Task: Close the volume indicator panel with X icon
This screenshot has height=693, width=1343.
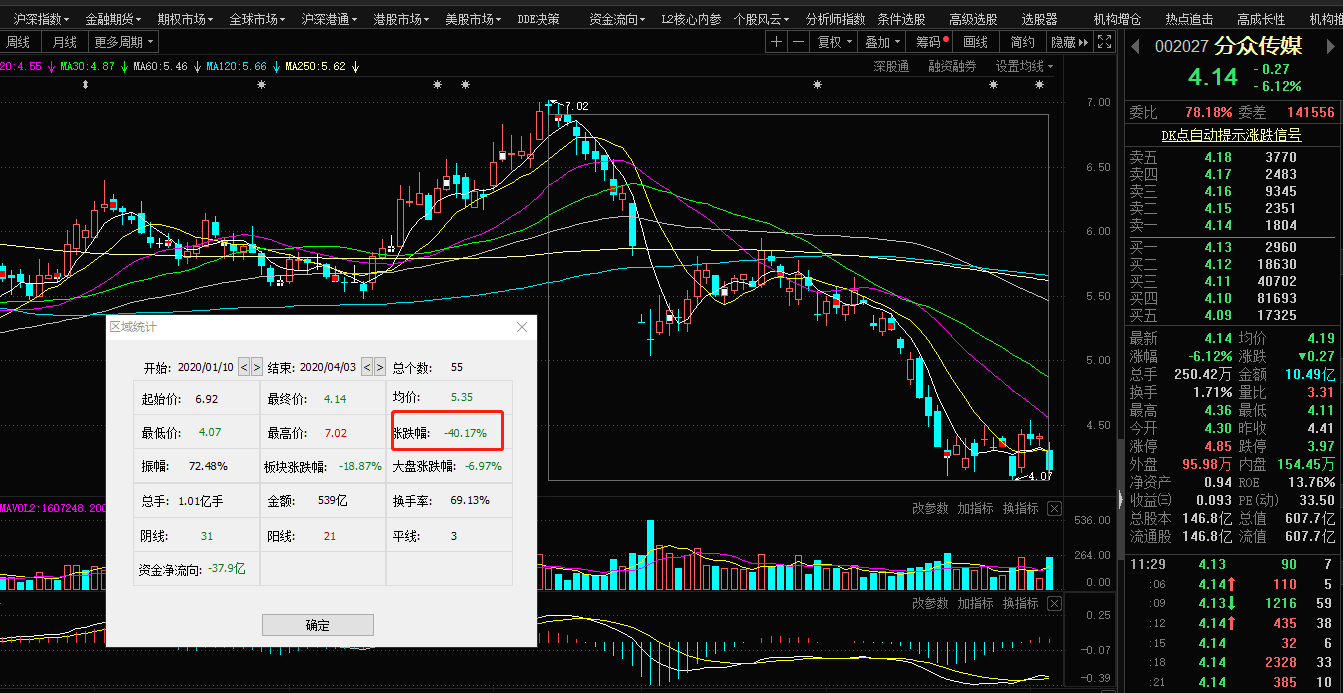Action: 1056,508
